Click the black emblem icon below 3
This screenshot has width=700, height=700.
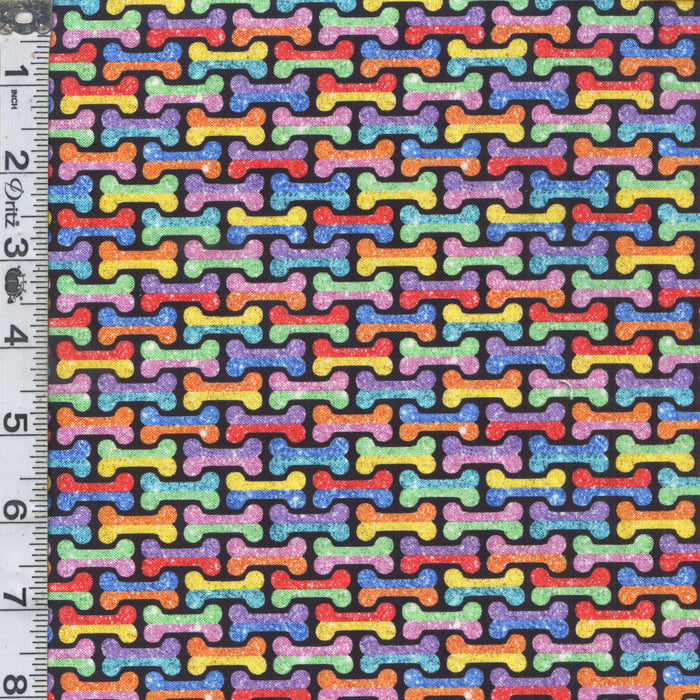coord(16,278)
